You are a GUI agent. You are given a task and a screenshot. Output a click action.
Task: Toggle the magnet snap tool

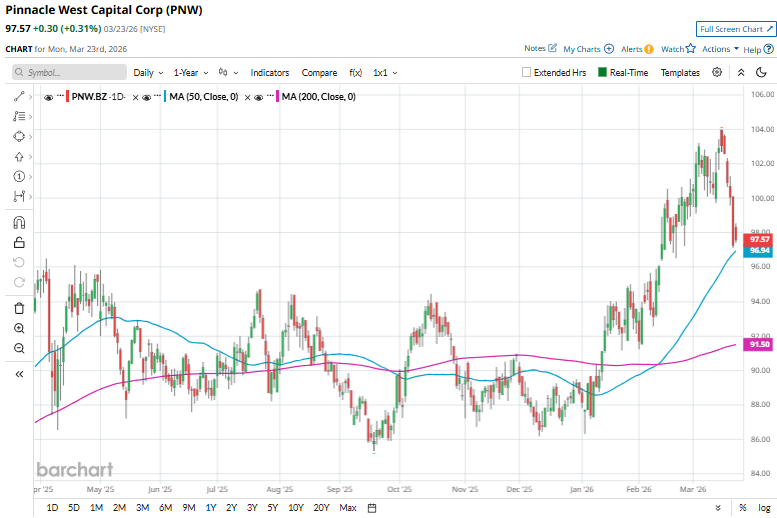[x=19, y=223]
